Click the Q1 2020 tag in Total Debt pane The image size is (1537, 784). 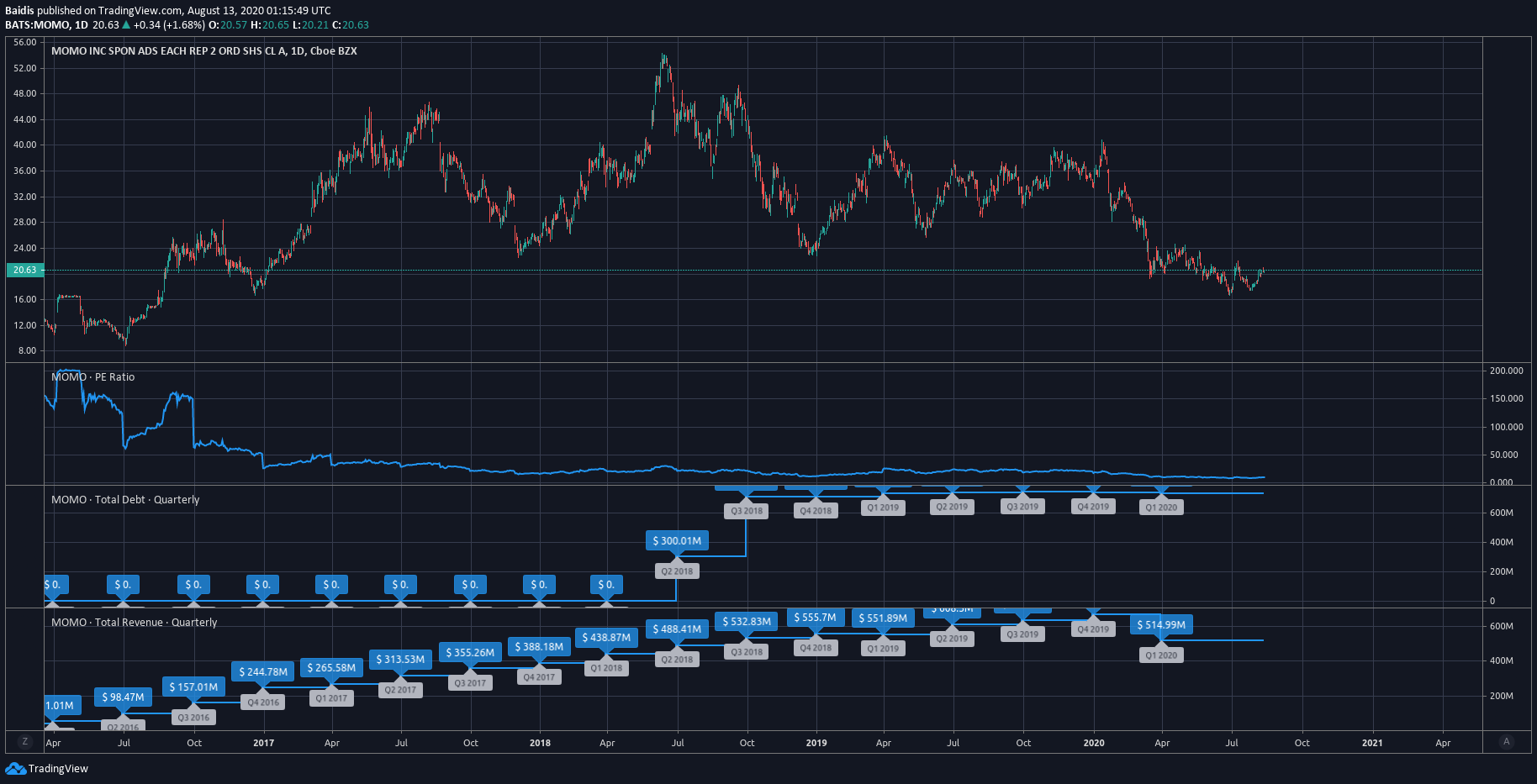click(x=1161, y=508)
